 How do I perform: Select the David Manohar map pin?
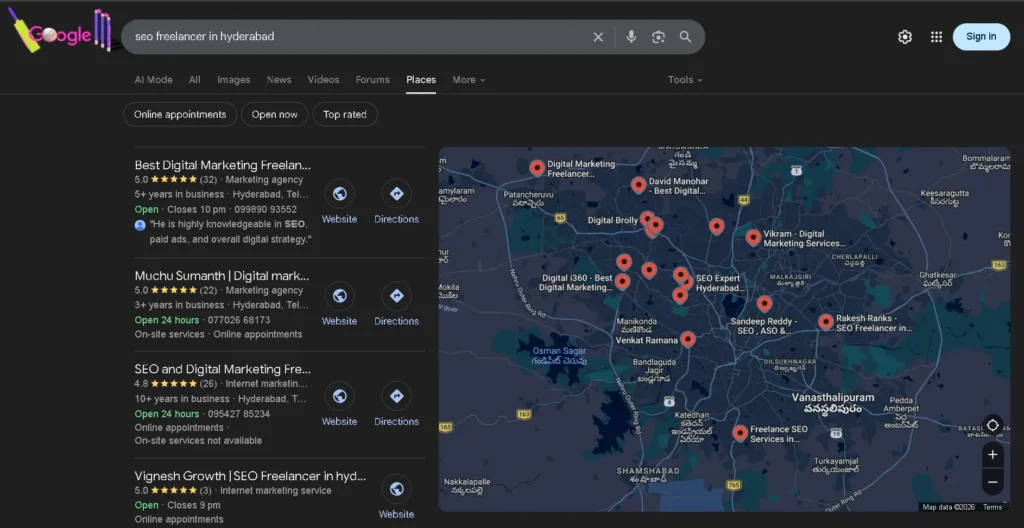point(639,185)
